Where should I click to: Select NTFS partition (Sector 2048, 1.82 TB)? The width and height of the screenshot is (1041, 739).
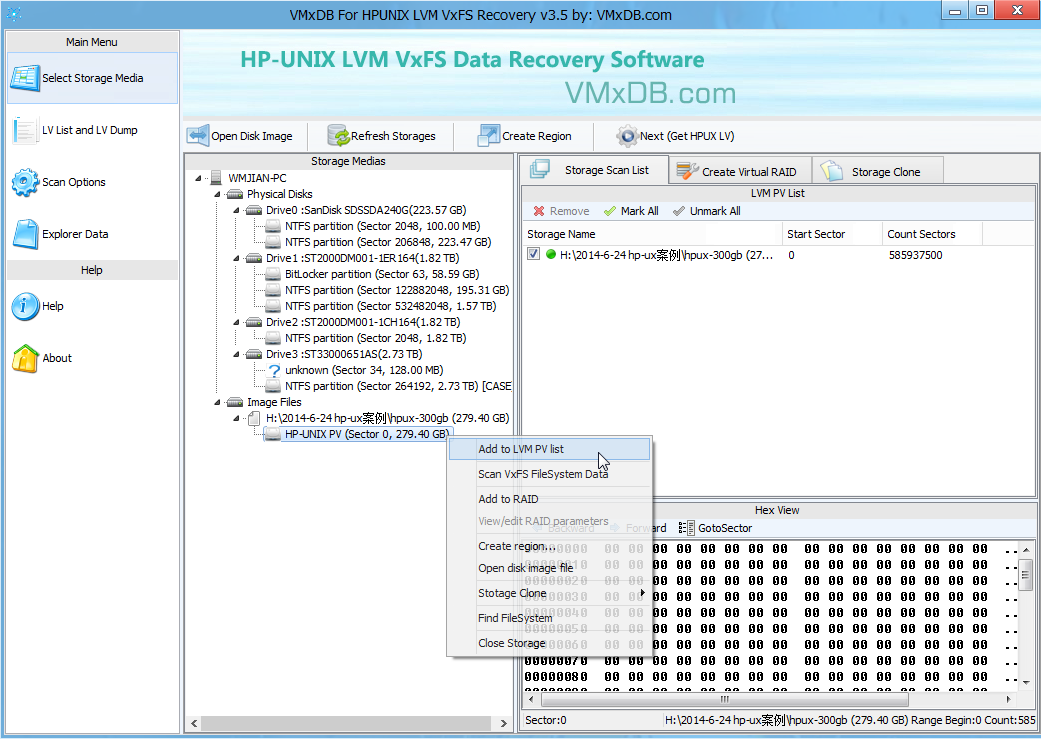click(376, 338)
